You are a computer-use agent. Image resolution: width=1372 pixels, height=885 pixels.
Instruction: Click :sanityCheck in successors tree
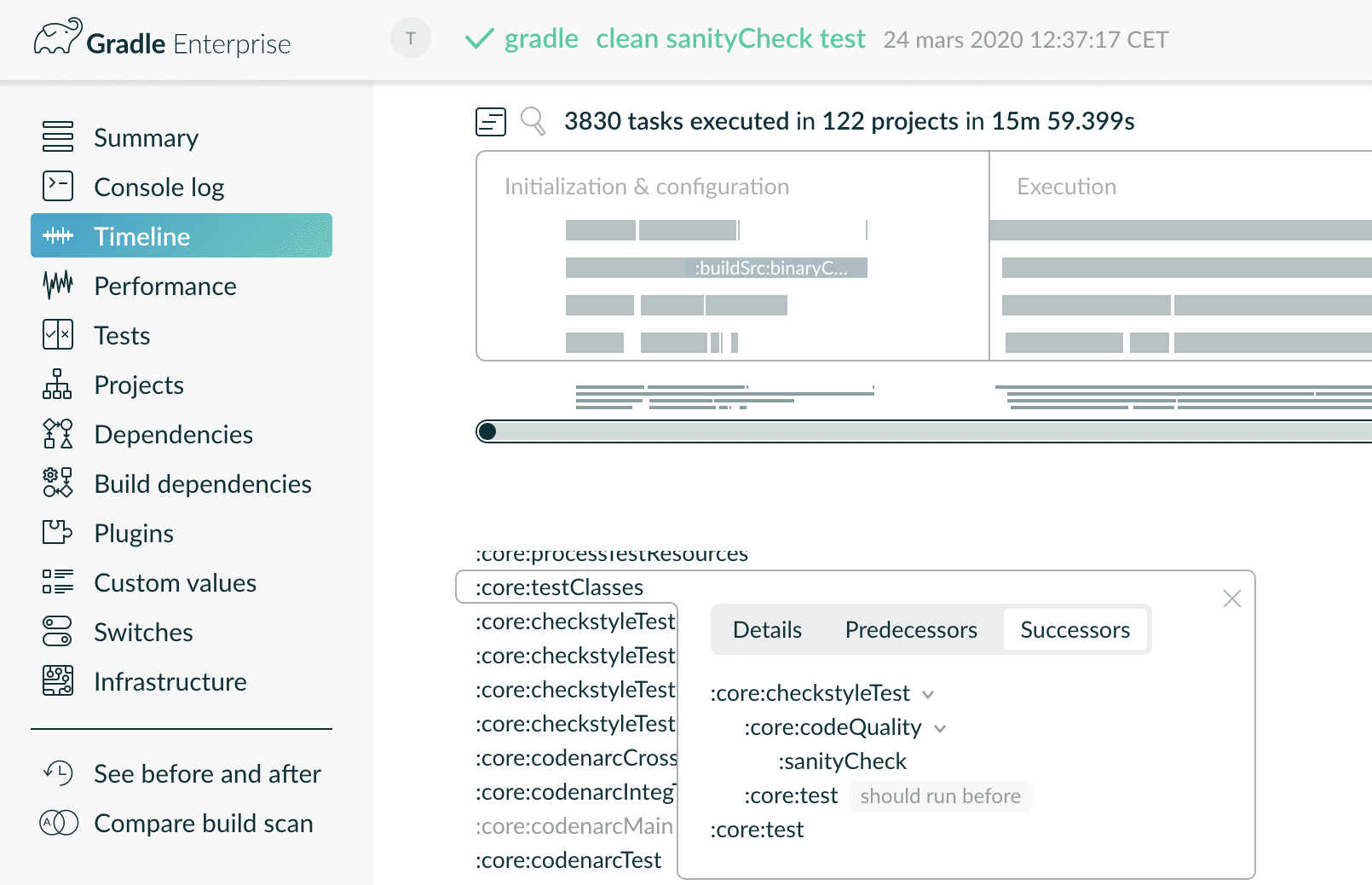point(842,761)
